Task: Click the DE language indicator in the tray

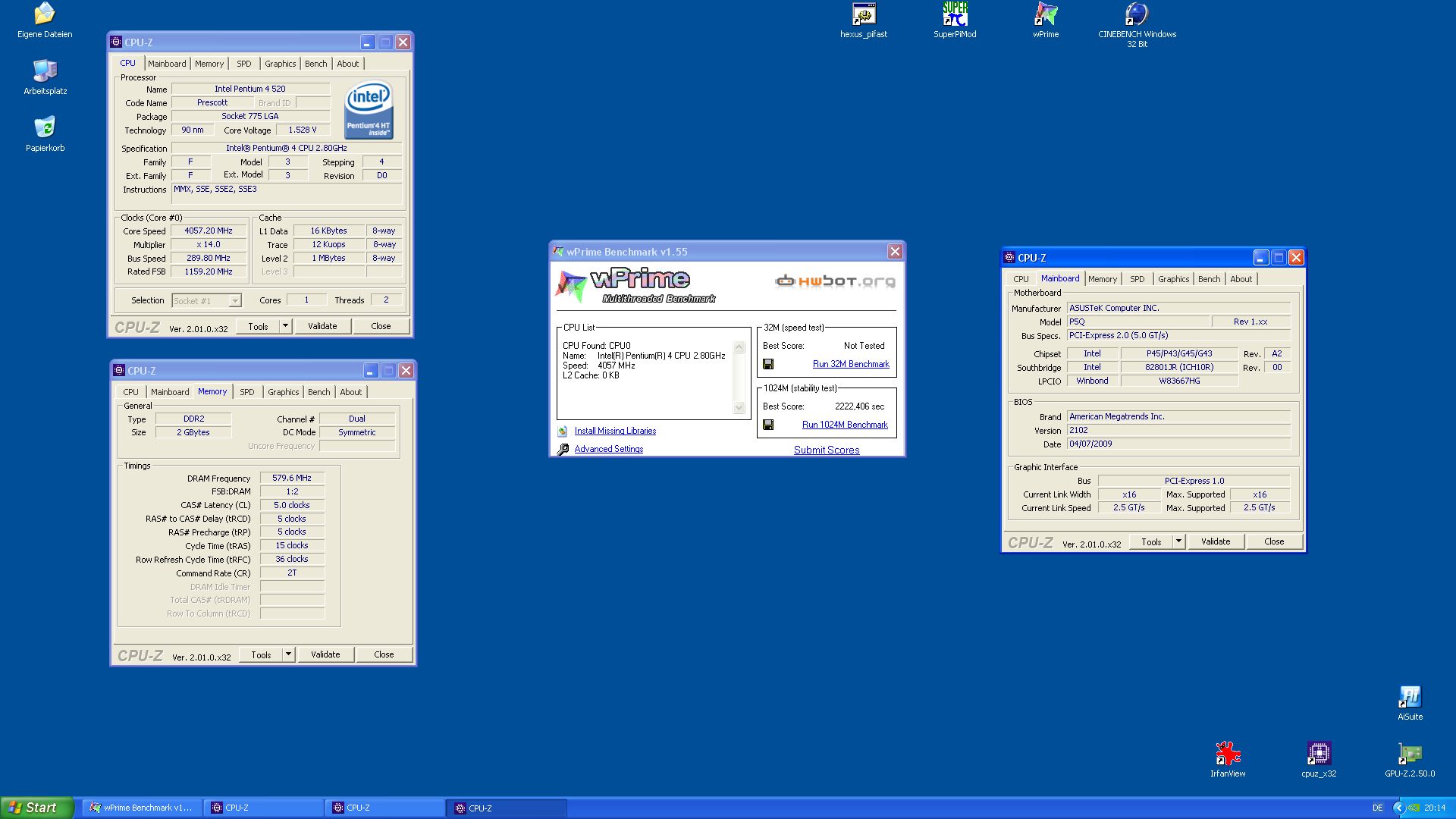Action: (1377, 808)
